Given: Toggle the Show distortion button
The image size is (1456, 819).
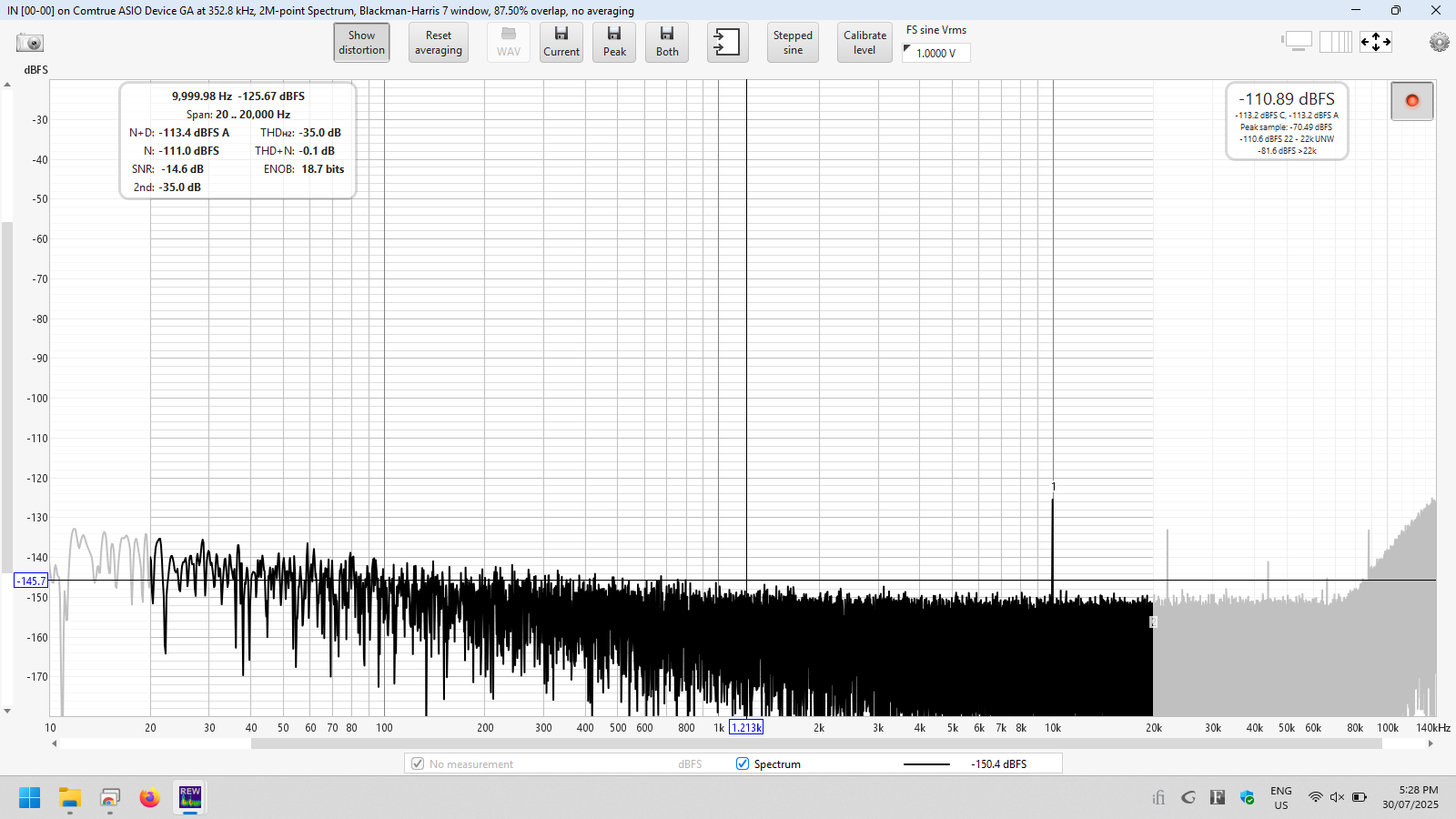Looking at the screenshot, I should click(361, 43).
